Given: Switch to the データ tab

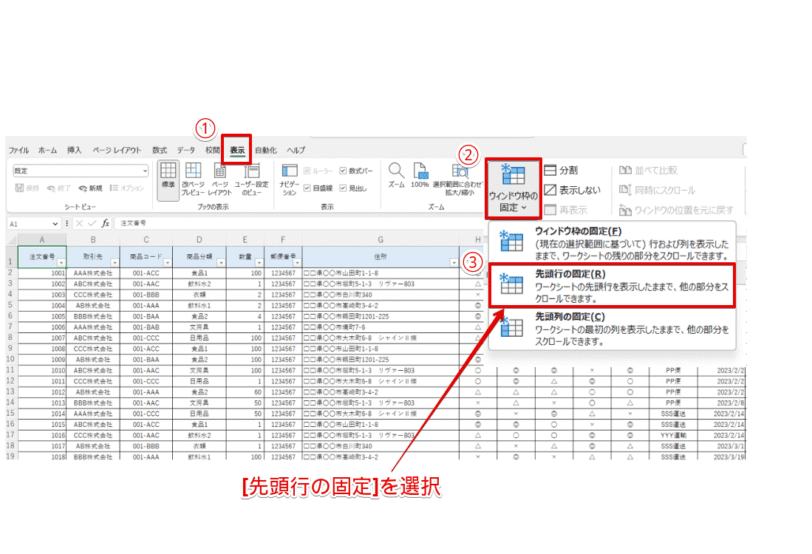Looking at the screenshot, I should pos(186,150).
